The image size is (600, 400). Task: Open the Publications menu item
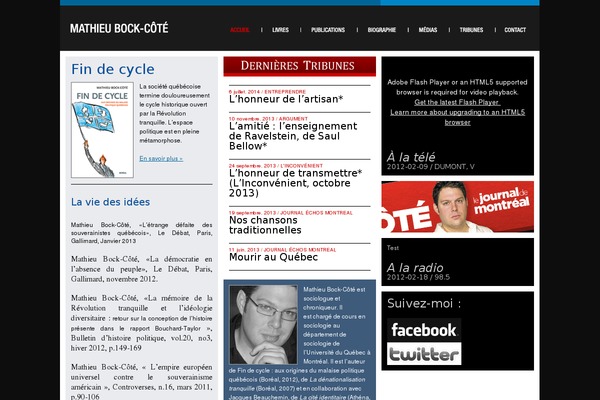click(x=328, y=30)
